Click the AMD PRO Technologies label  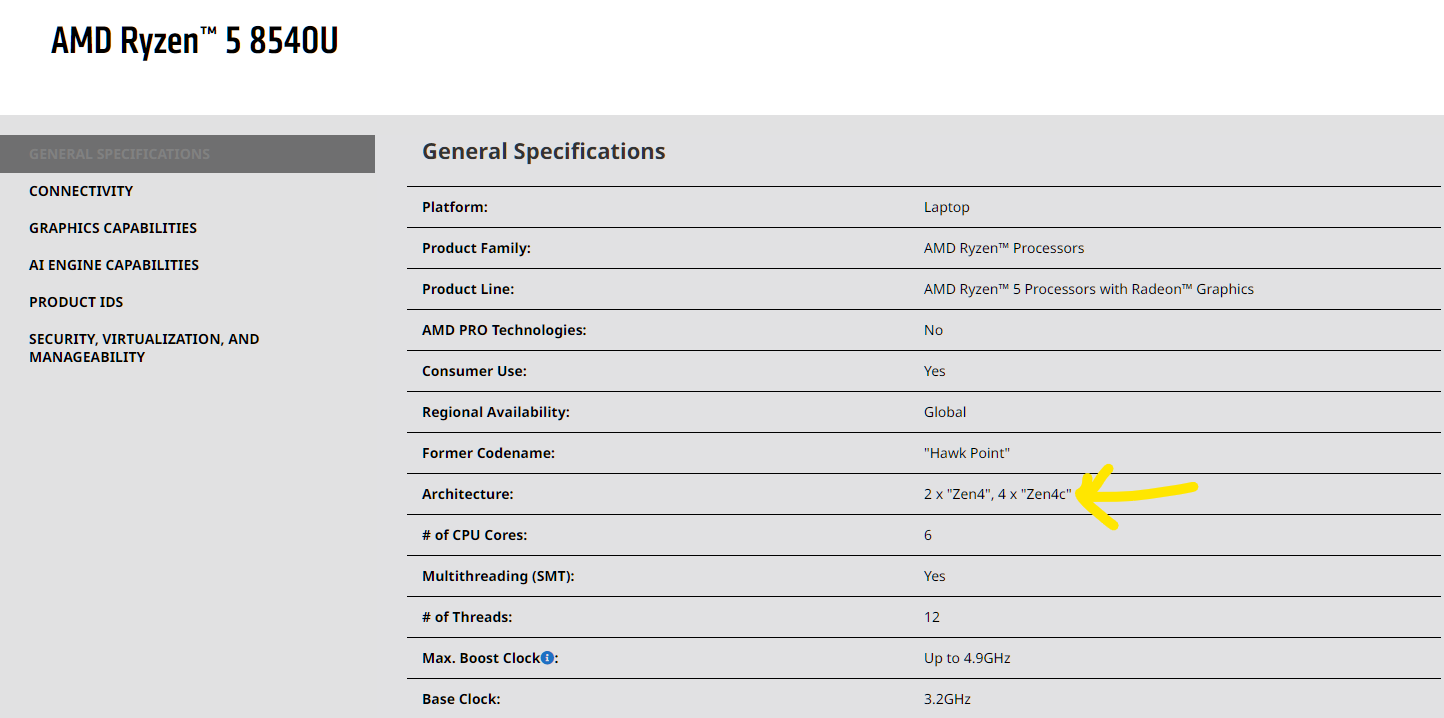(x=504, y=330)
